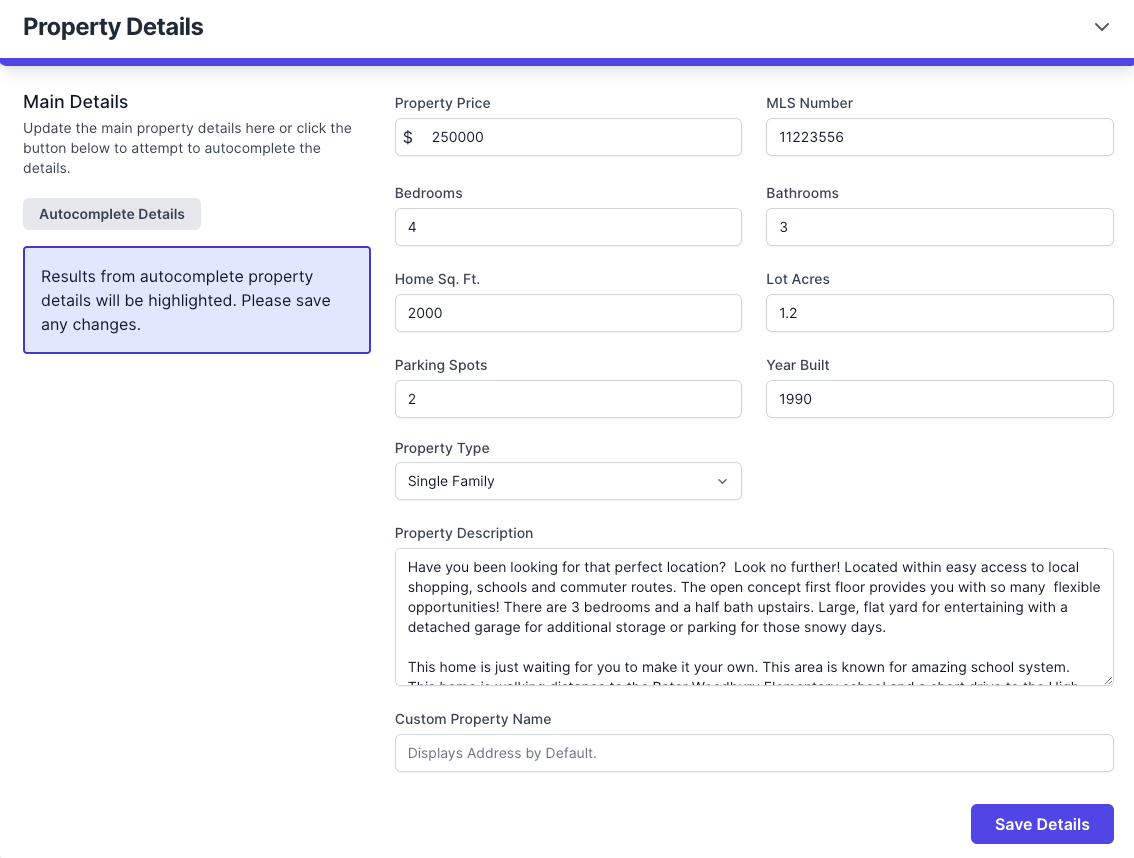The height and width of the screenshot is (858, 1134).
Task: Select the Bathrooms input field
Action: tap(939, 227)
